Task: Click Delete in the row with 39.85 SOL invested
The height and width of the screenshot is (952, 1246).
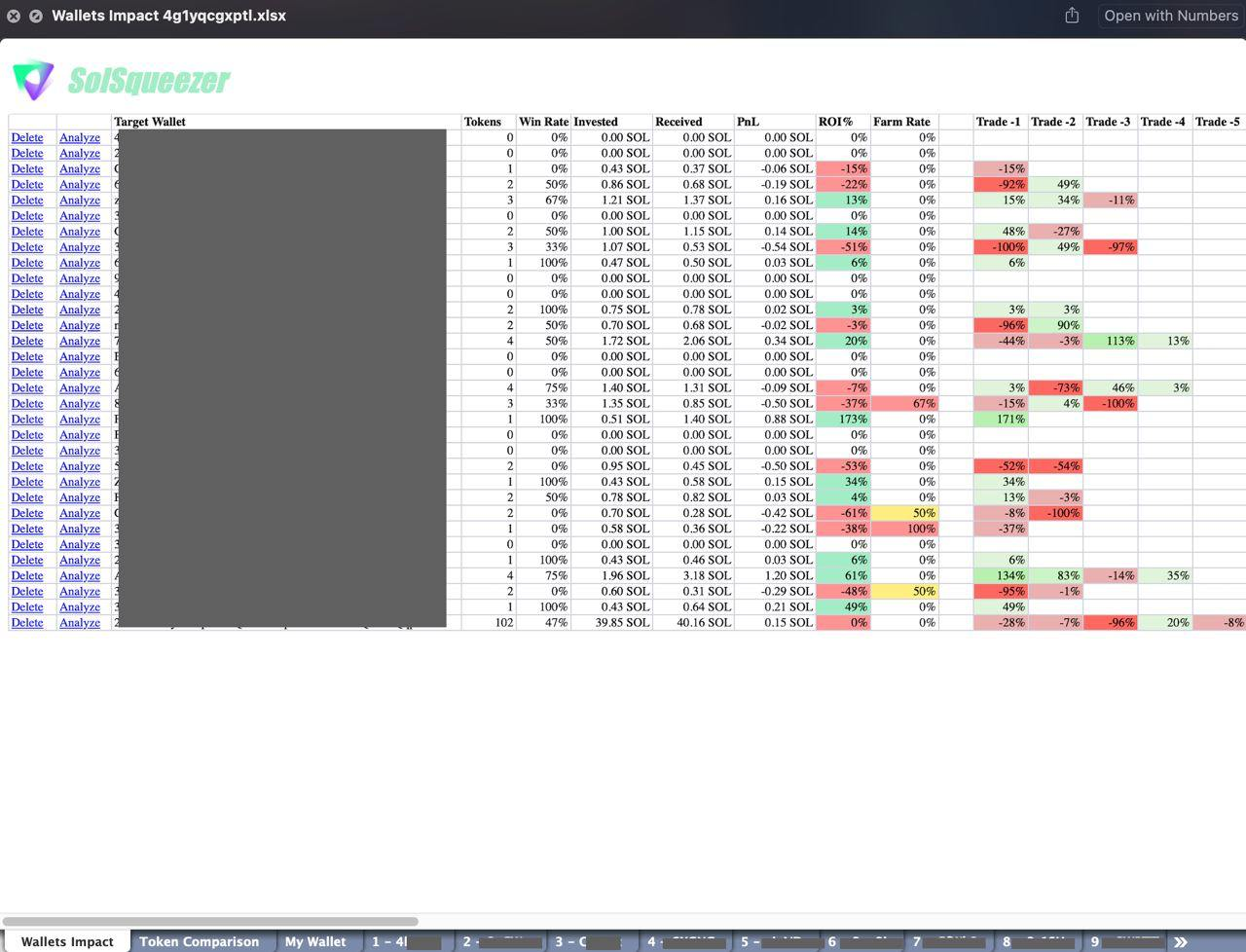Action: 27,623
